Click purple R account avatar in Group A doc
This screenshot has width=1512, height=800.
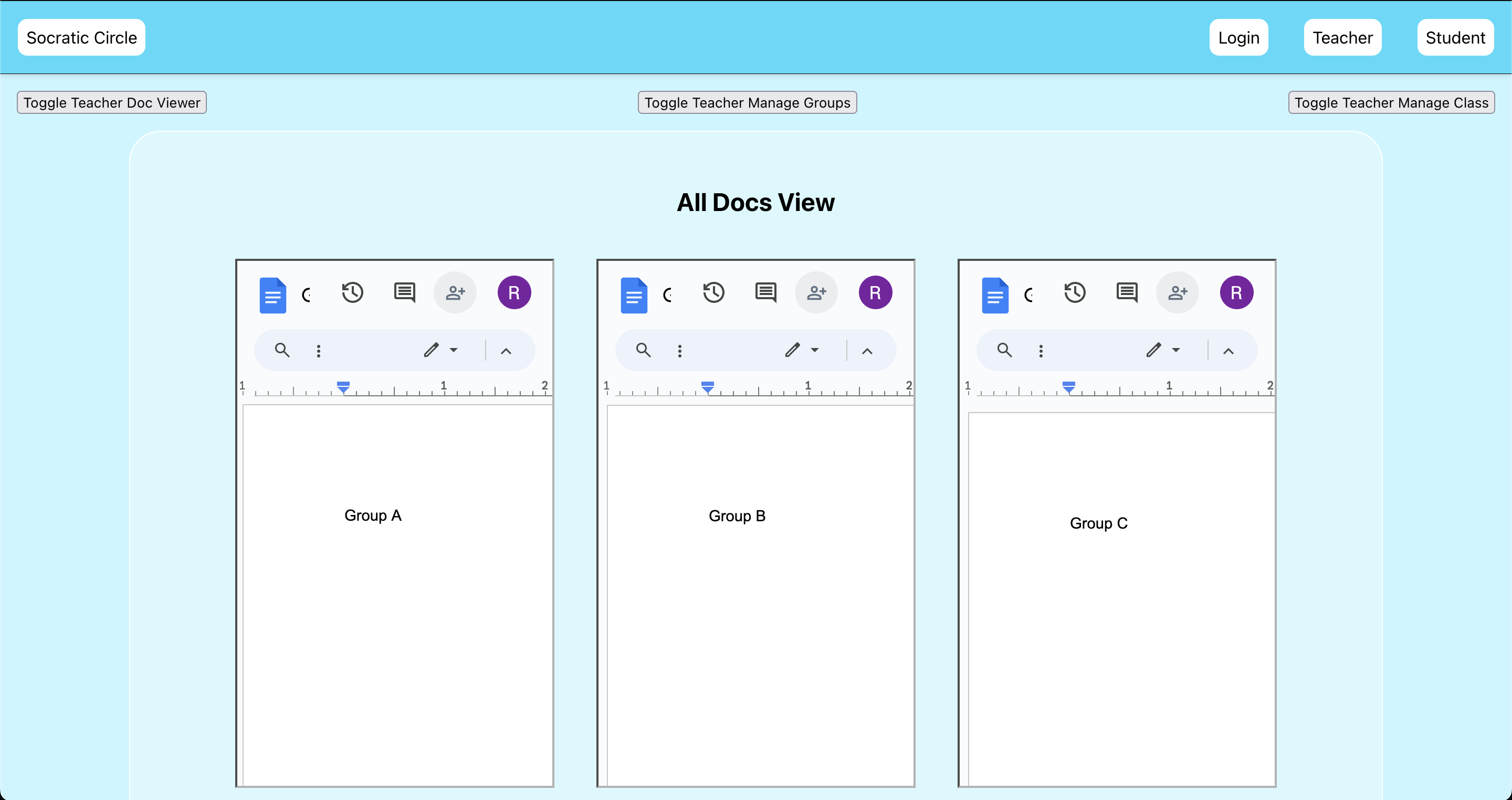(x=514, y=292)
